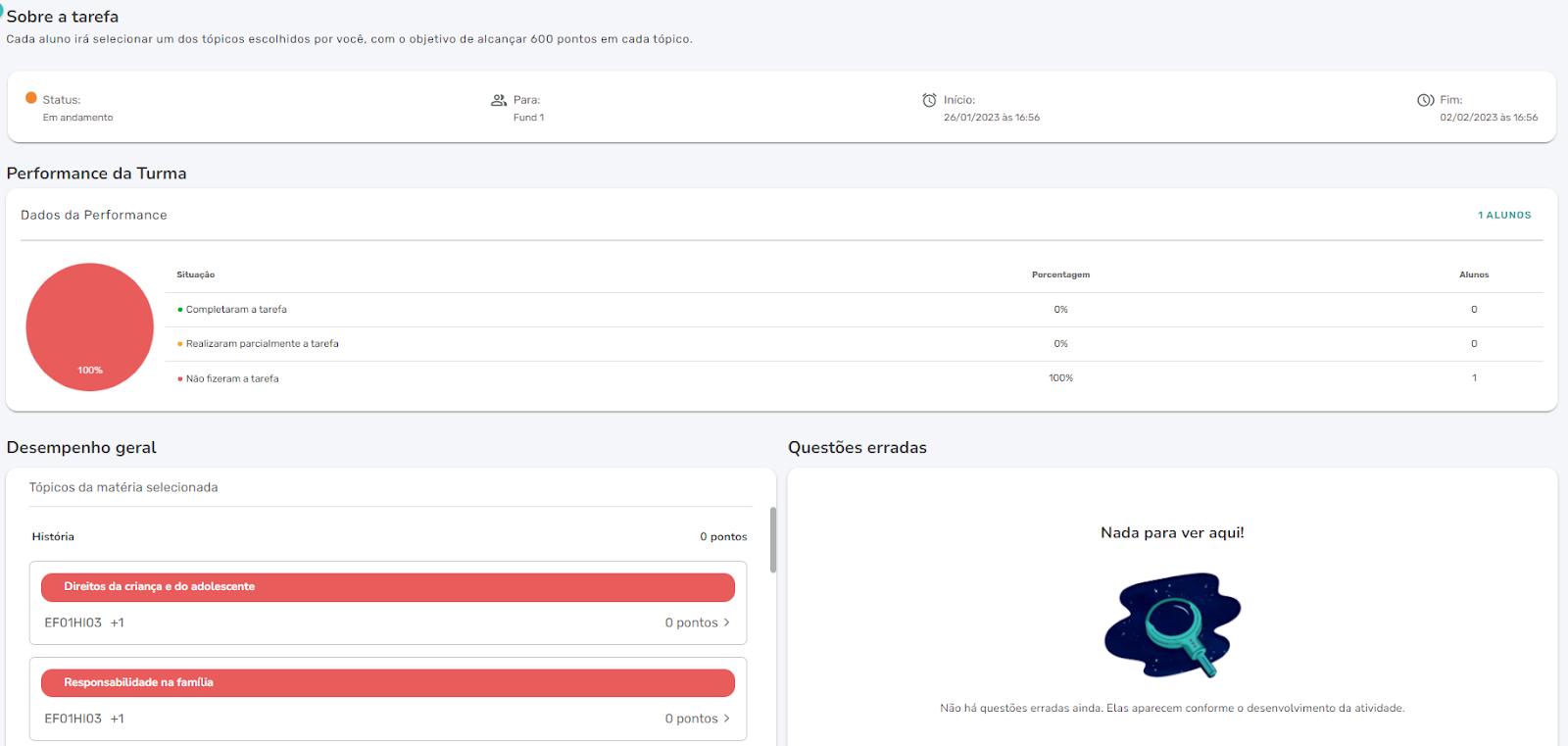
Task: Click the orange status indicator dot
Action: pos(31,98)
